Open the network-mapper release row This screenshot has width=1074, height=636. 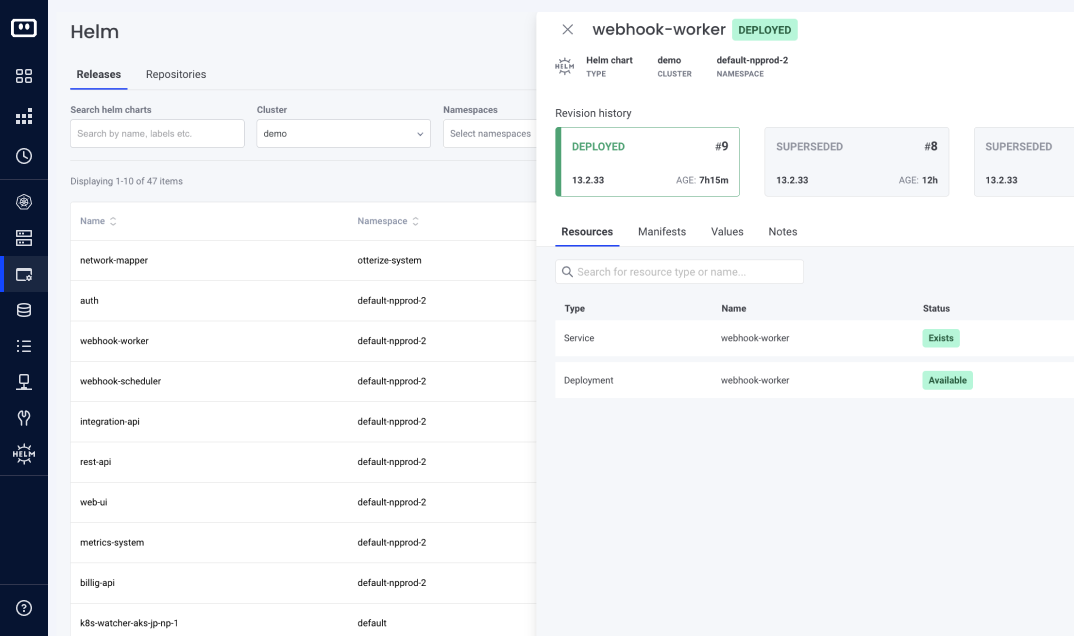(x=303, y=260)
